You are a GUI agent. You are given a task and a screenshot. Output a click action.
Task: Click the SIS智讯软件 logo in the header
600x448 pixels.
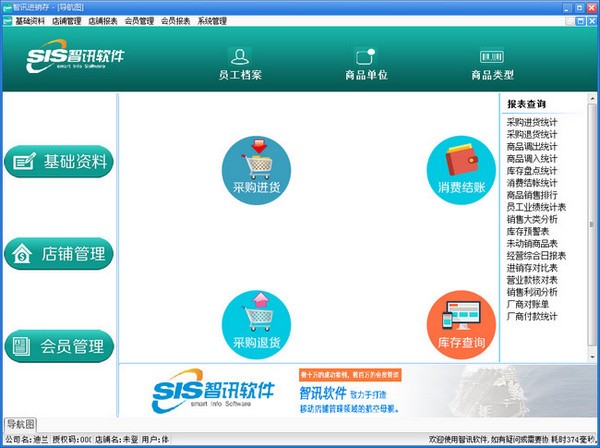75,56
